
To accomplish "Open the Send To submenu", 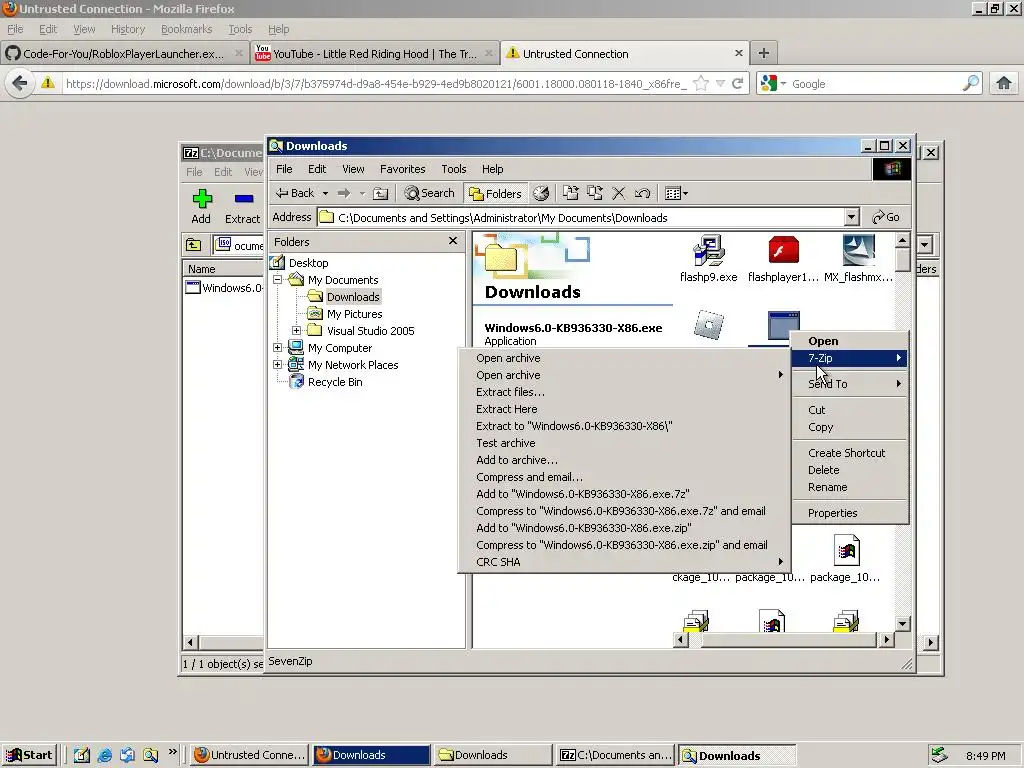I will point(850,384).
